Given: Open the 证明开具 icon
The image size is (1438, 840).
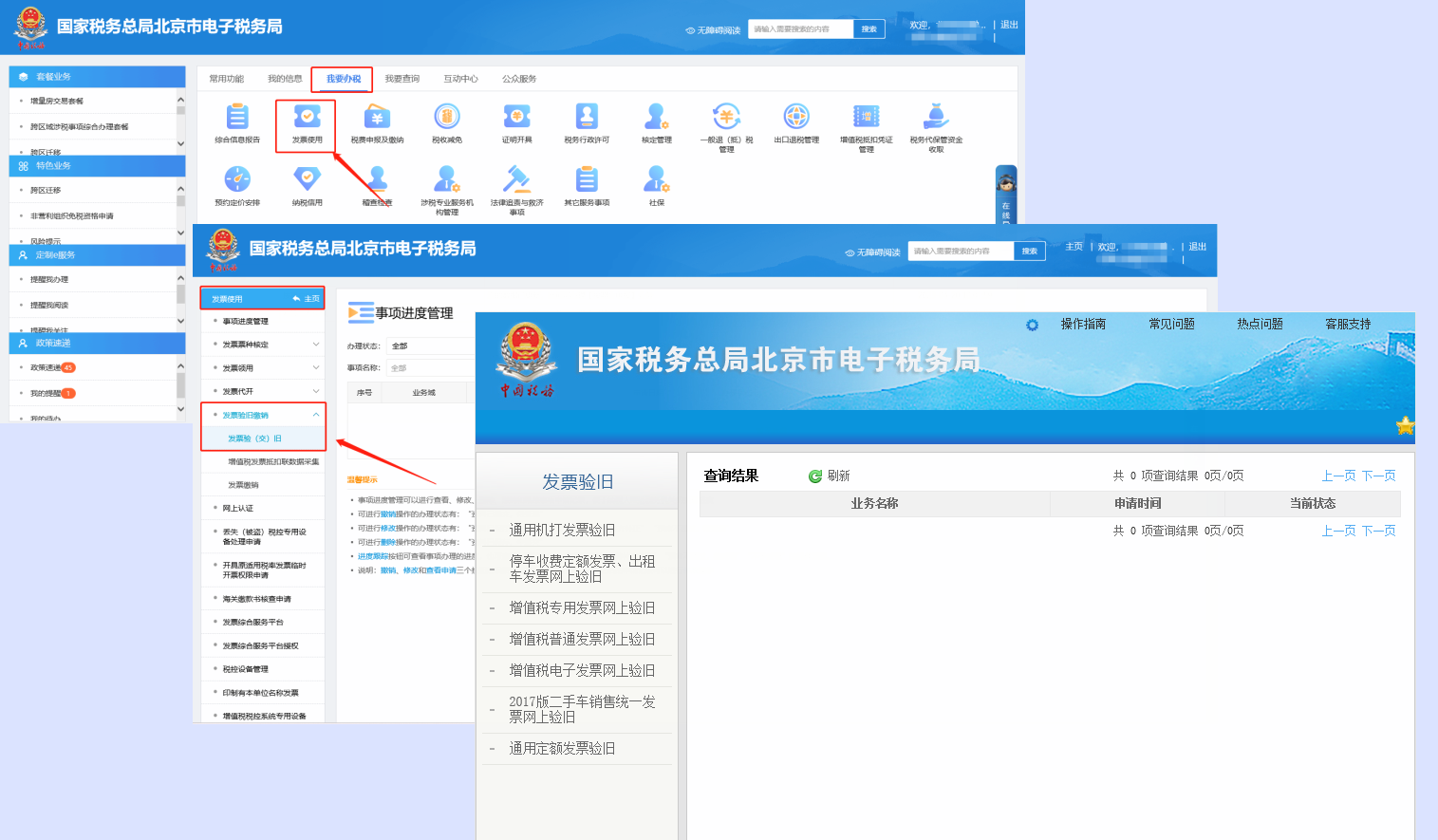Looking at the screenshot, I should pos(516,117).
